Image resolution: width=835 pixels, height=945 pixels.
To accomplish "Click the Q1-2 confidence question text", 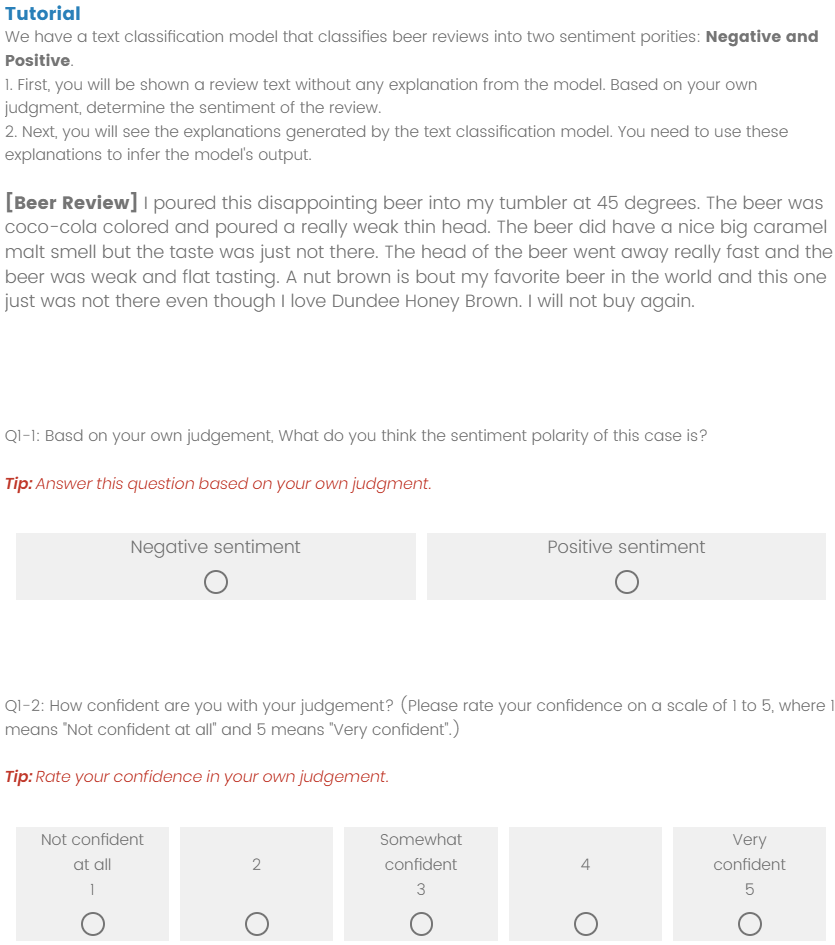I will tap(417, 717).
